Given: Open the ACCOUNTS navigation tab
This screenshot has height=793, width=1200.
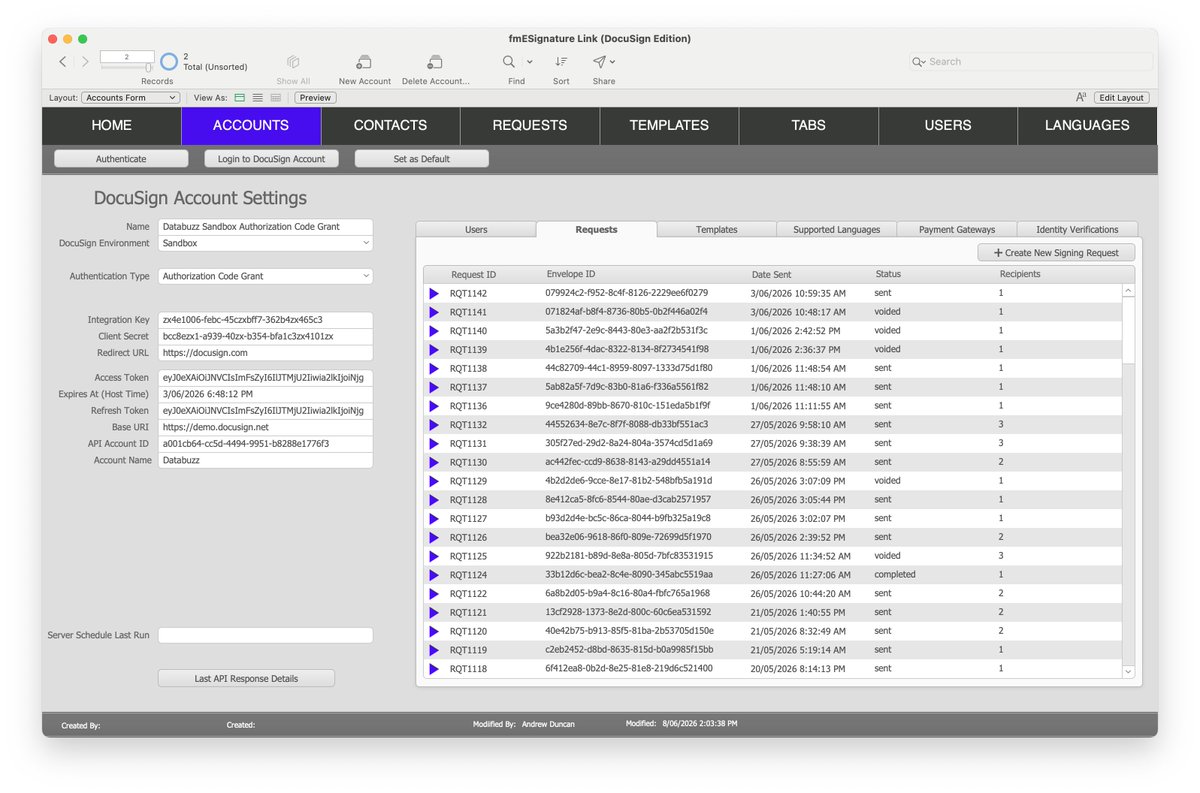Looking at the screenshot, I should (251, 125).
